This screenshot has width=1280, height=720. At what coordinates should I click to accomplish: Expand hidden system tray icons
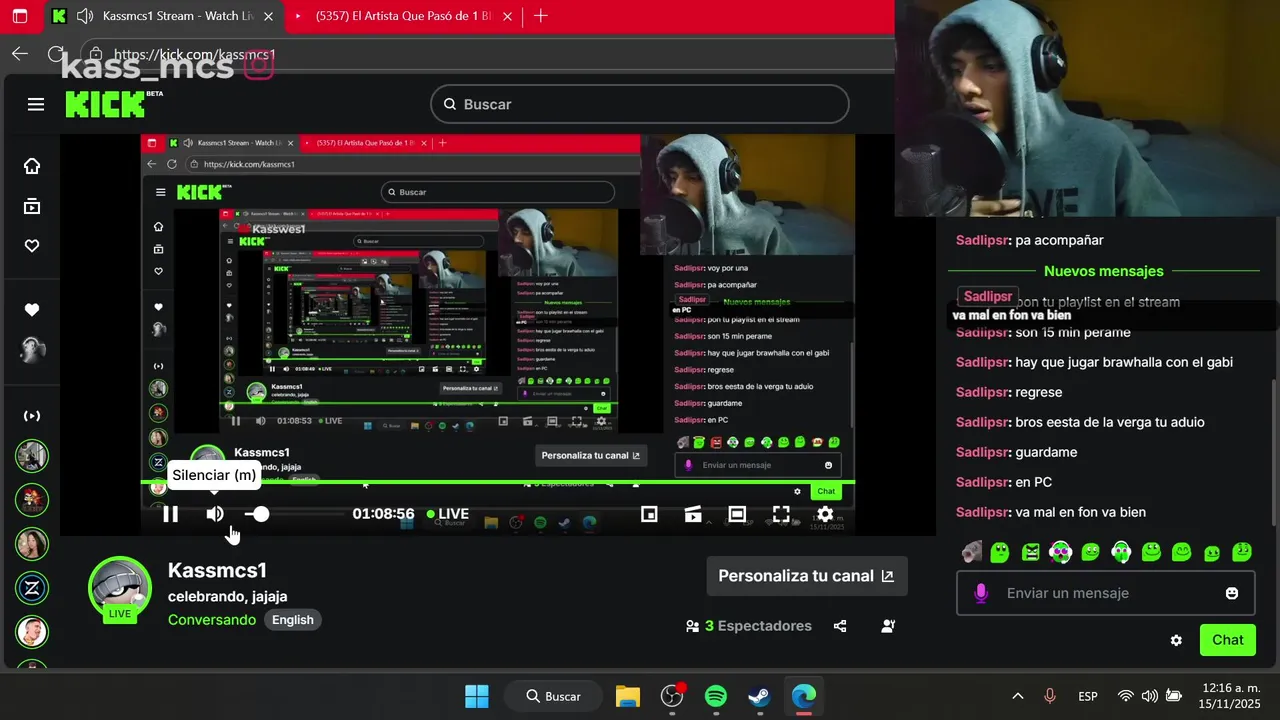point(1018,696)
